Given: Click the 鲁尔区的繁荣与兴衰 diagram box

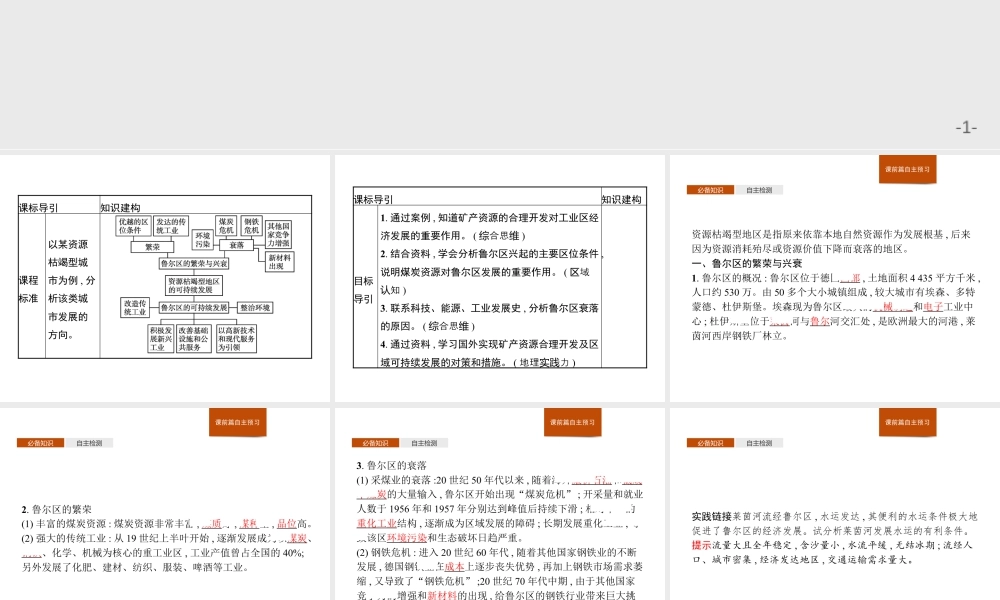Looking at the screenshot, I should (194, 263).
